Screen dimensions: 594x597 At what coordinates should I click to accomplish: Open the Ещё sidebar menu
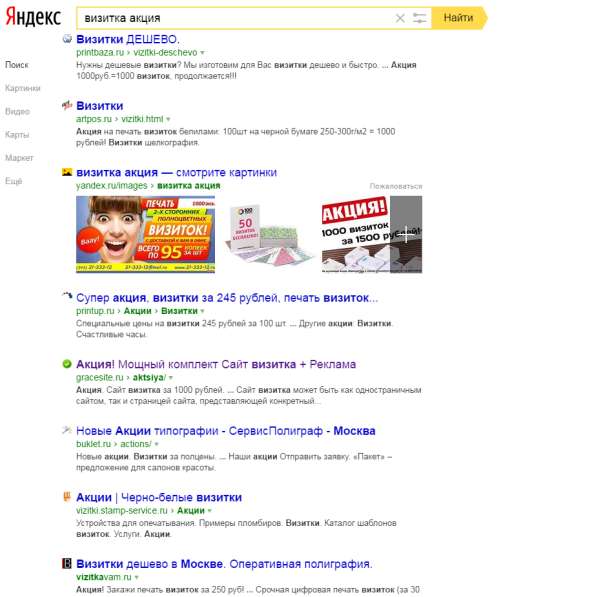click(x=13, y=181)
